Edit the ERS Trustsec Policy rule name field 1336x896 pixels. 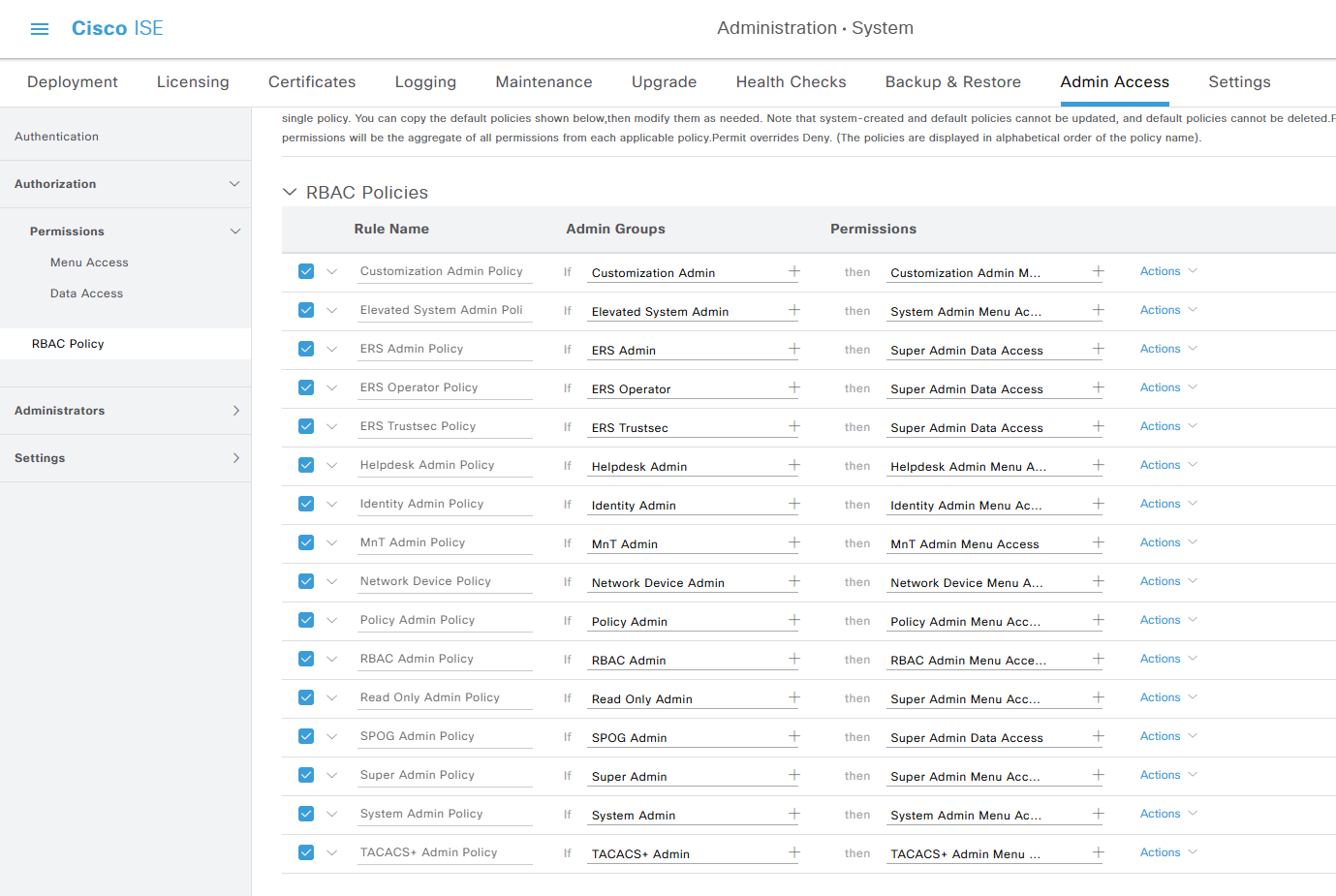(x=445, y=426)
